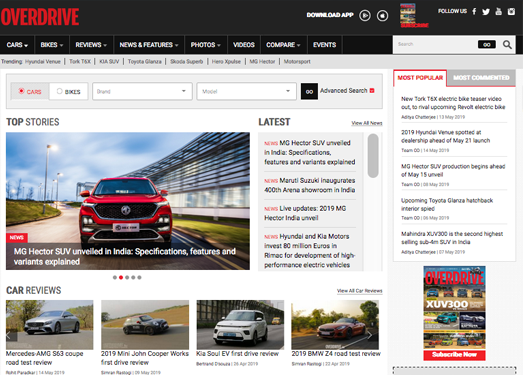Screen dimensions: 523x375
Task: Open New Tork T6X electric bike article
Action: coord(453,103)
